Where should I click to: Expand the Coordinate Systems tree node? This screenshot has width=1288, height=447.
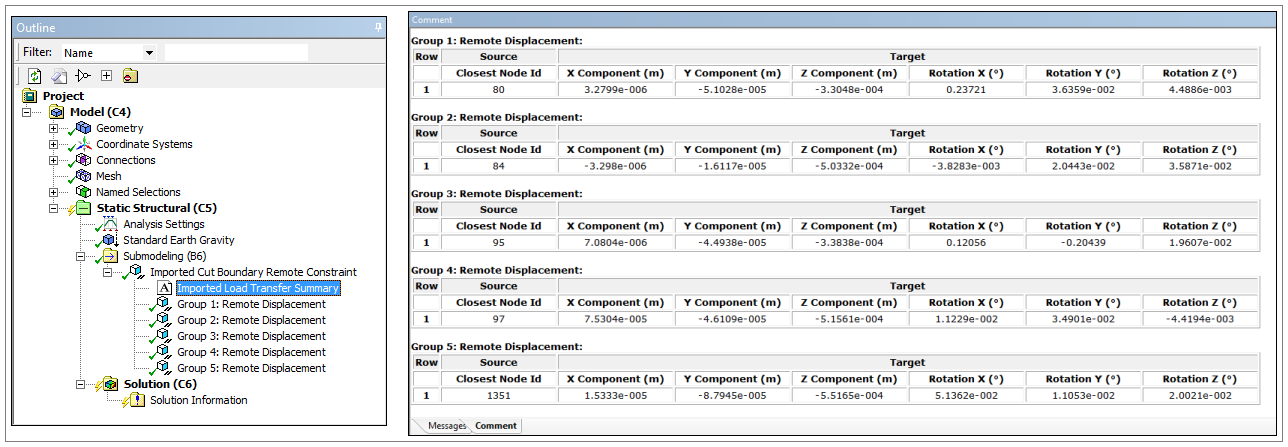(x=53, y=144)
